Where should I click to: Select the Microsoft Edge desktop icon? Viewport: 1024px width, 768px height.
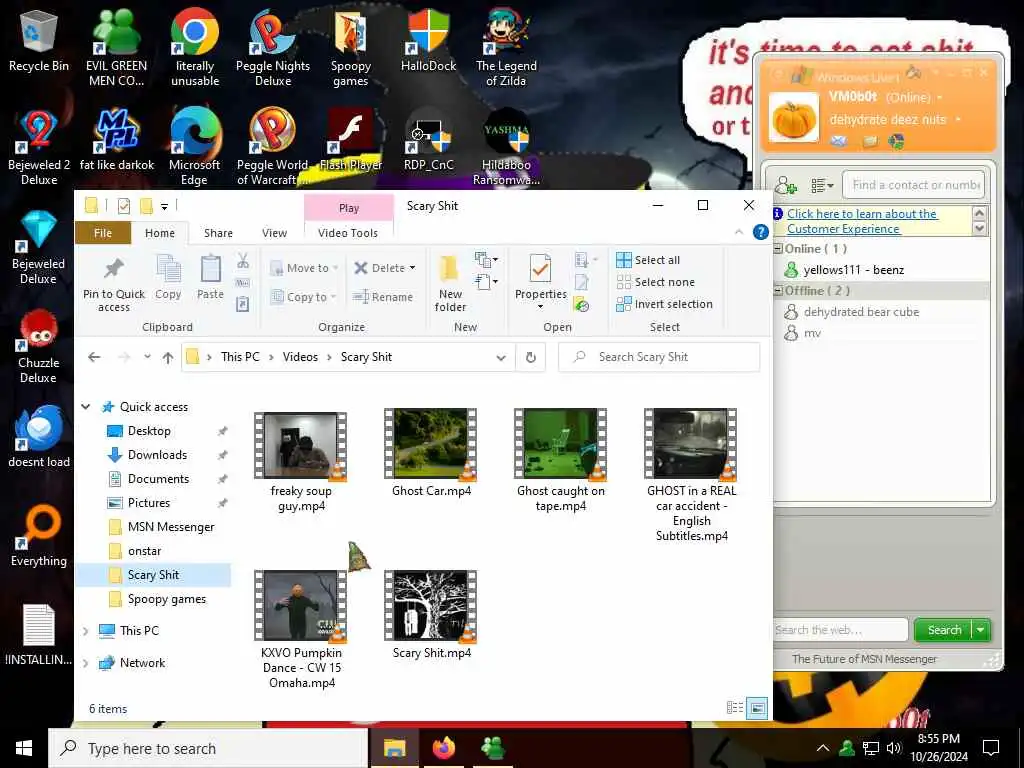pos(195,148)
